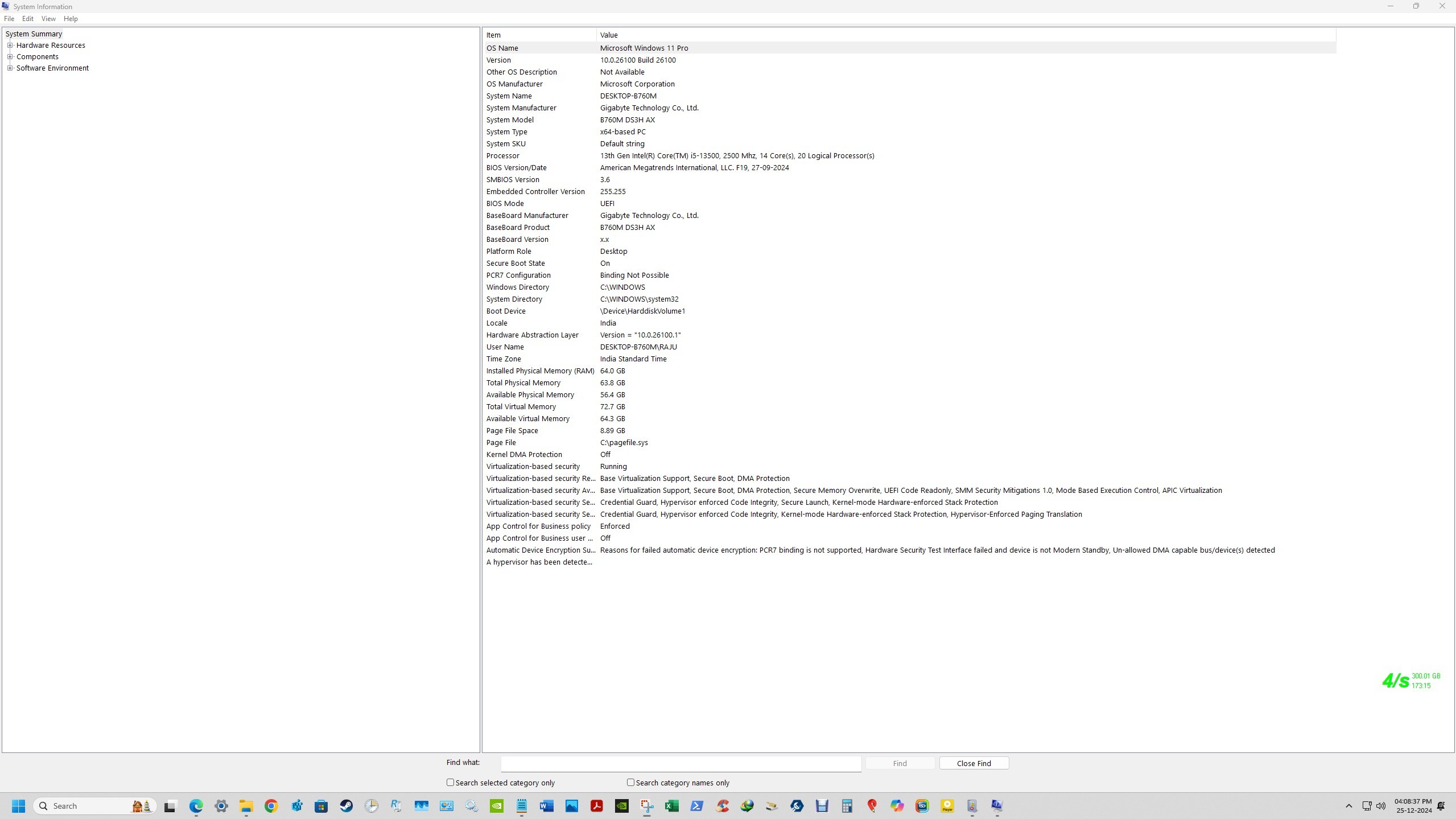This screenshot has height=819, width=1456.
Task: Open the Windows Start menu
Action: pyautogui.click(x=18, y=806)
